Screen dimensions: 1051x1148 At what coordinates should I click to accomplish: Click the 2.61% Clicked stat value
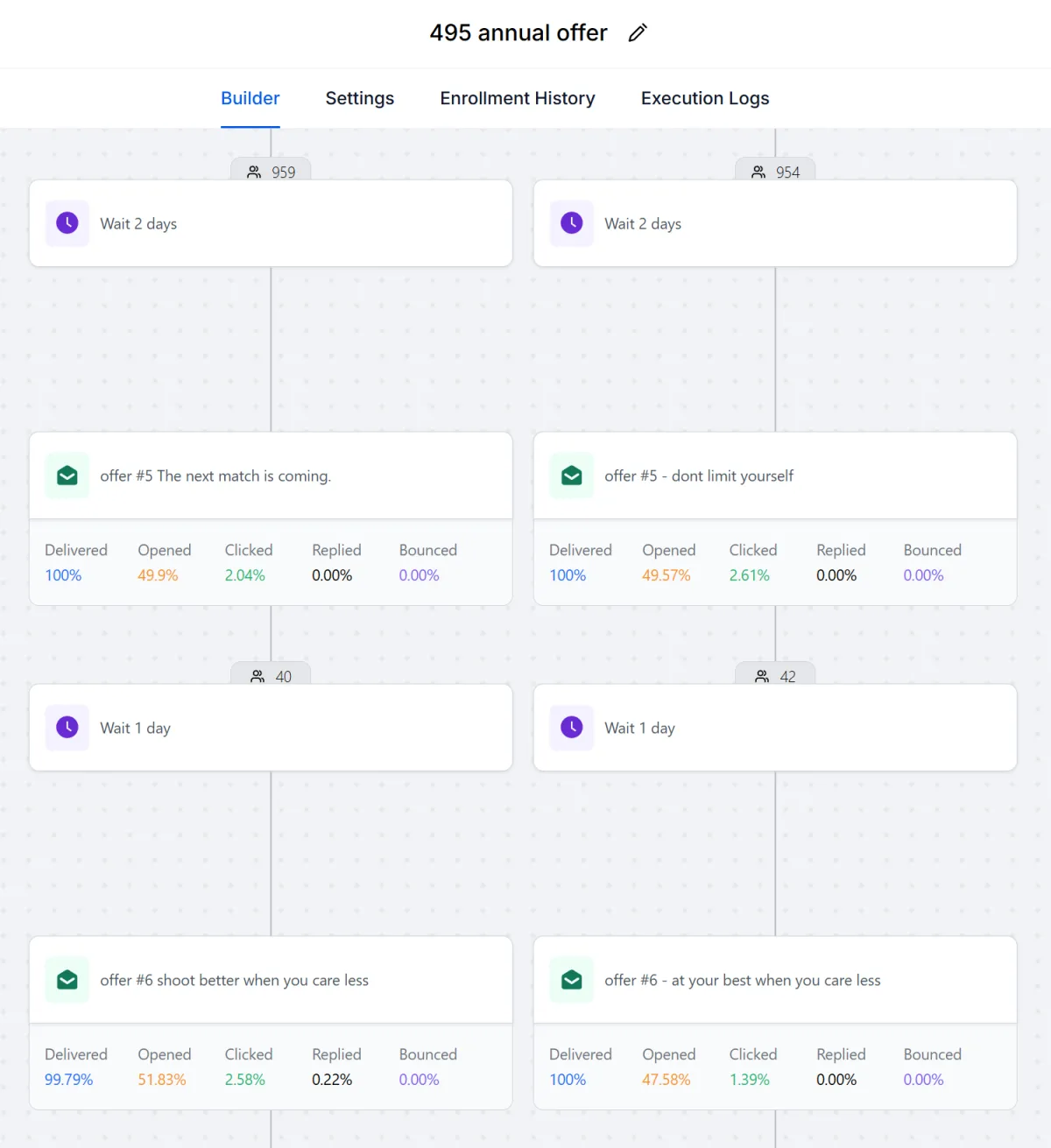[750, 575]
